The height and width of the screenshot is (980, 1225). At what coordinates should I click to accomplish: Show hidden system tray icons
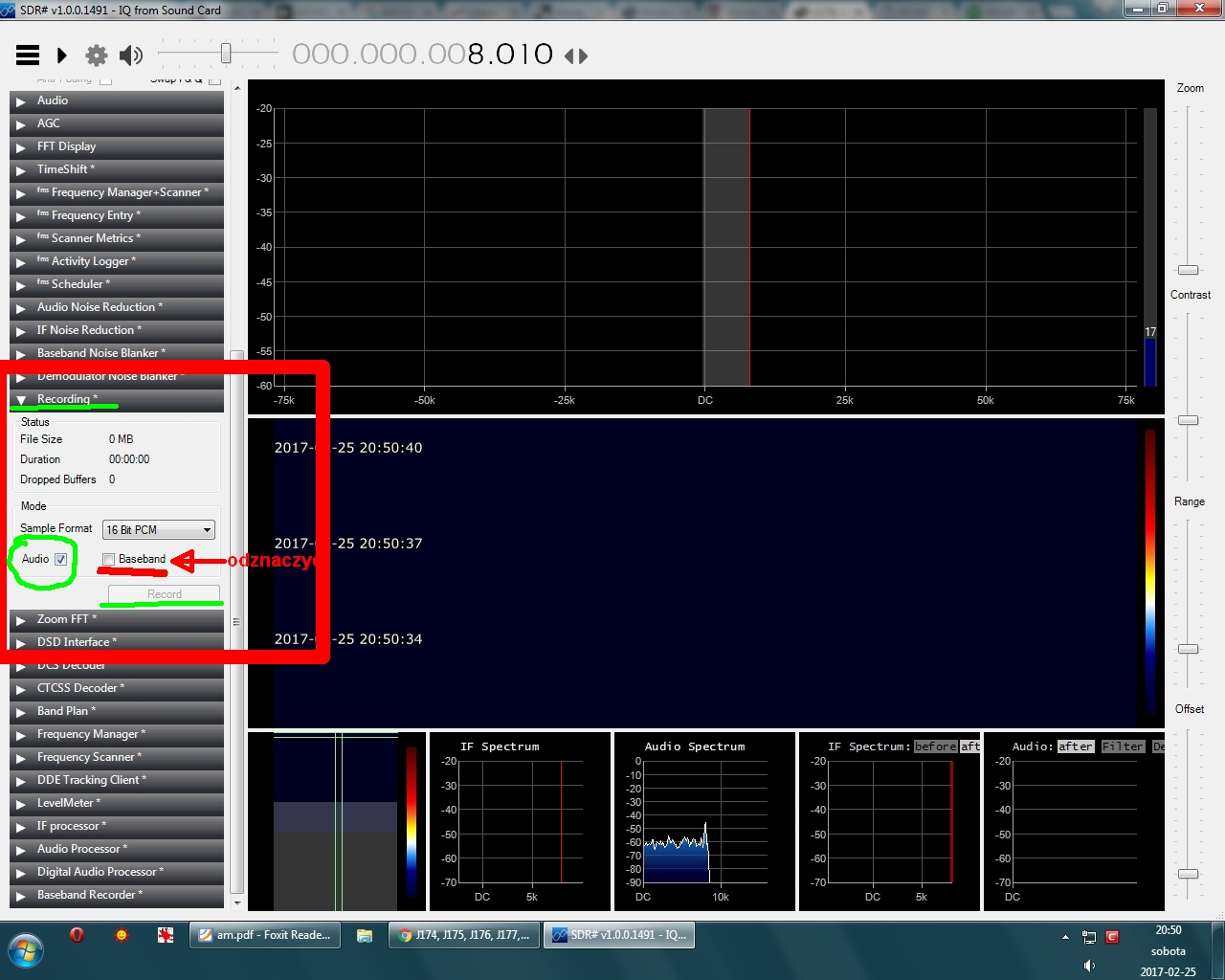click(x=1065, y=937)
